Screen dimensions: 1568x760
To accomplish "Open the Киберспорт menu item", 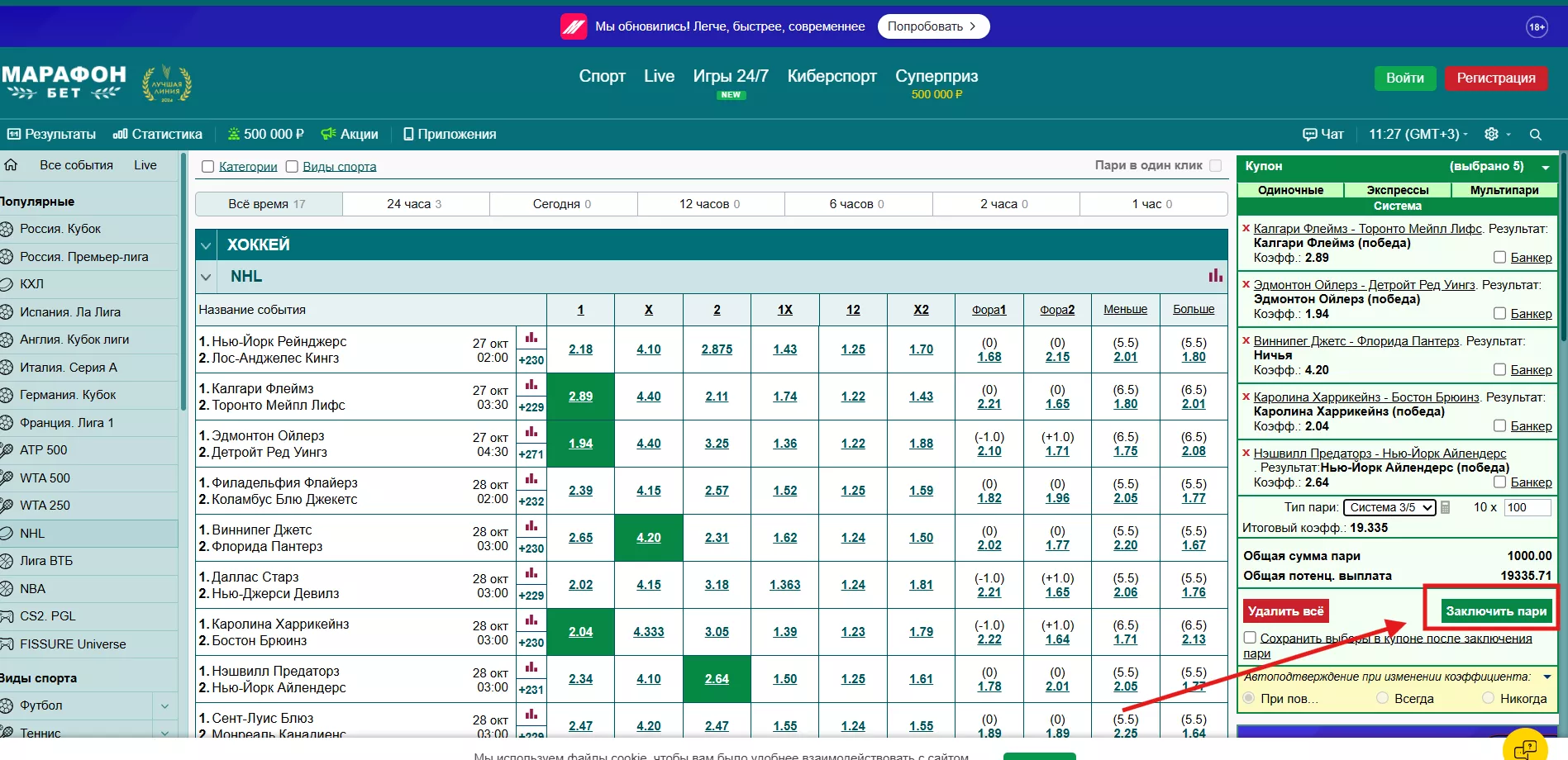I will tap(832, 76).
